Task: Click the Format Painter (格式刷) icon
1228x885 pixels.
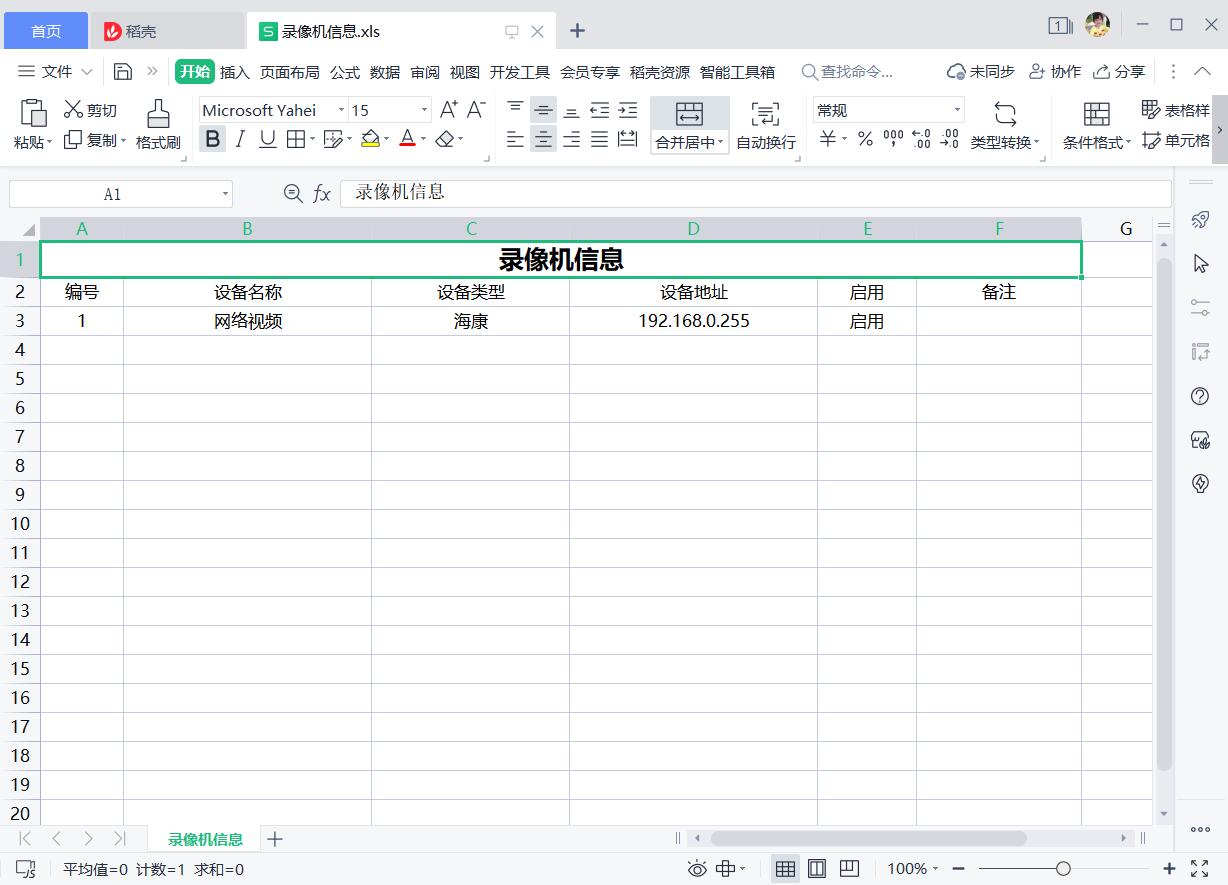Action: click(x=158, y=113)
